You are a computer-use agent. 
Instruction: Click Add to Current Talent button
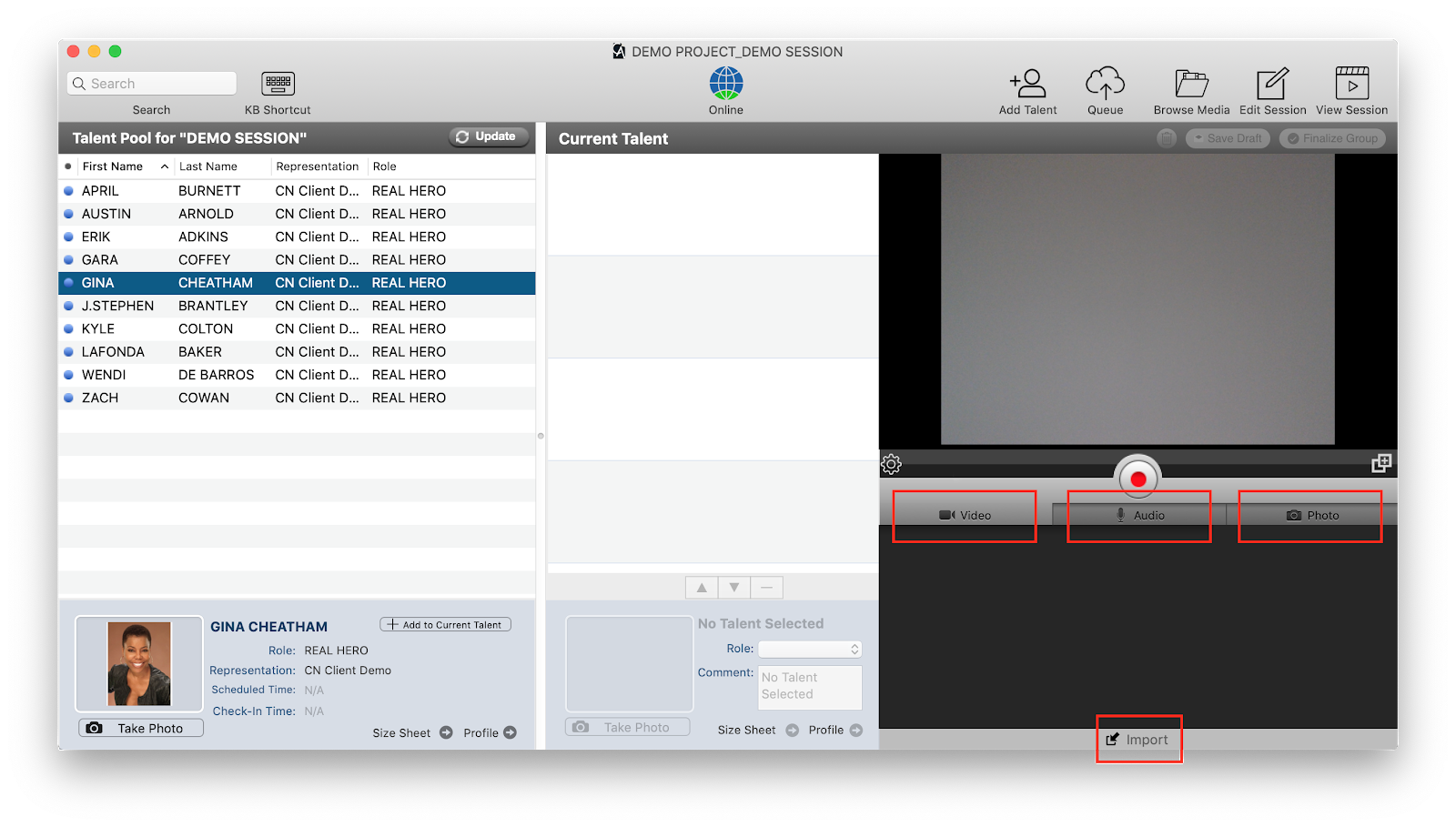pos(445,625)
